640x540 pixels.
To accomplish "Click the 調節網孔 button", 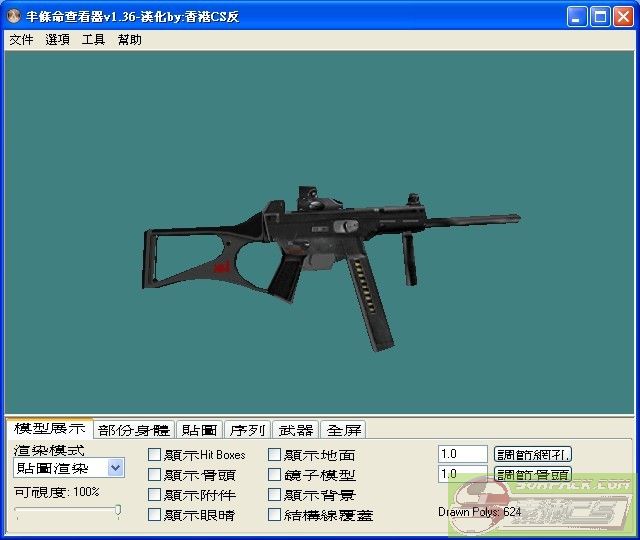I will (x=533, y=455).
